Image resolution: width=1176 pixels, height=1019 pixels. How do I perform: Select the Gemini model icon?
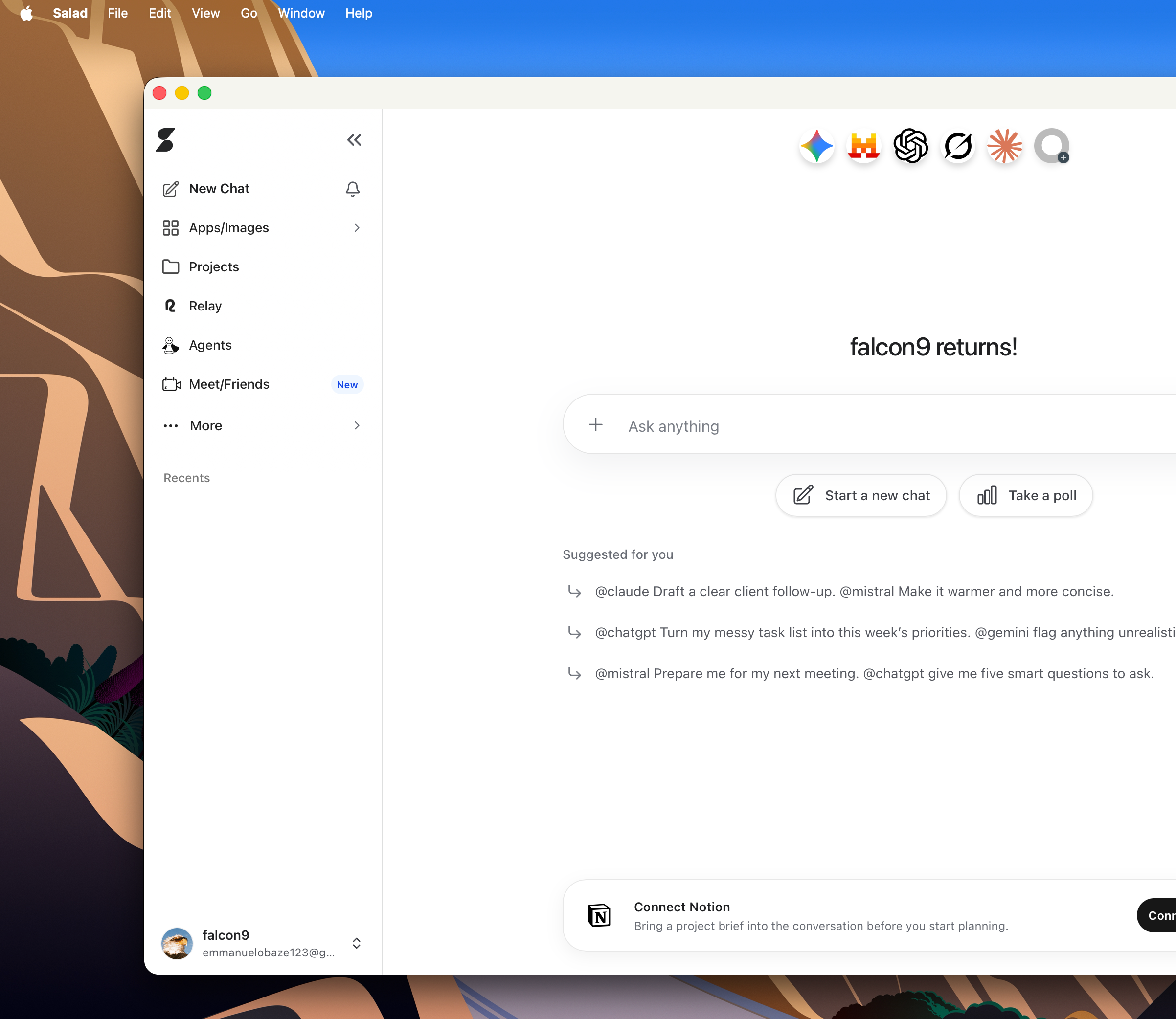[816, 146]
